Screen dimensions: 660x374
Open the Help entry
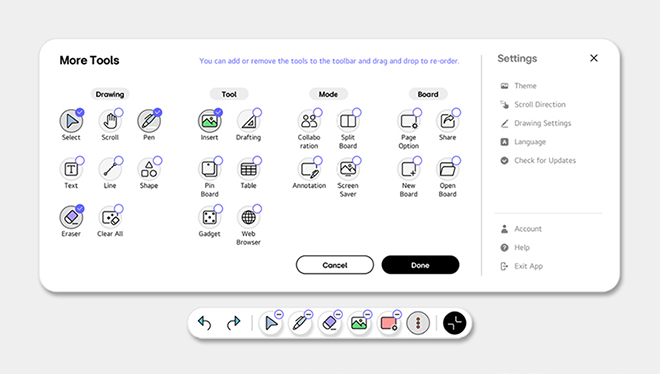click(x=515, y=247)
